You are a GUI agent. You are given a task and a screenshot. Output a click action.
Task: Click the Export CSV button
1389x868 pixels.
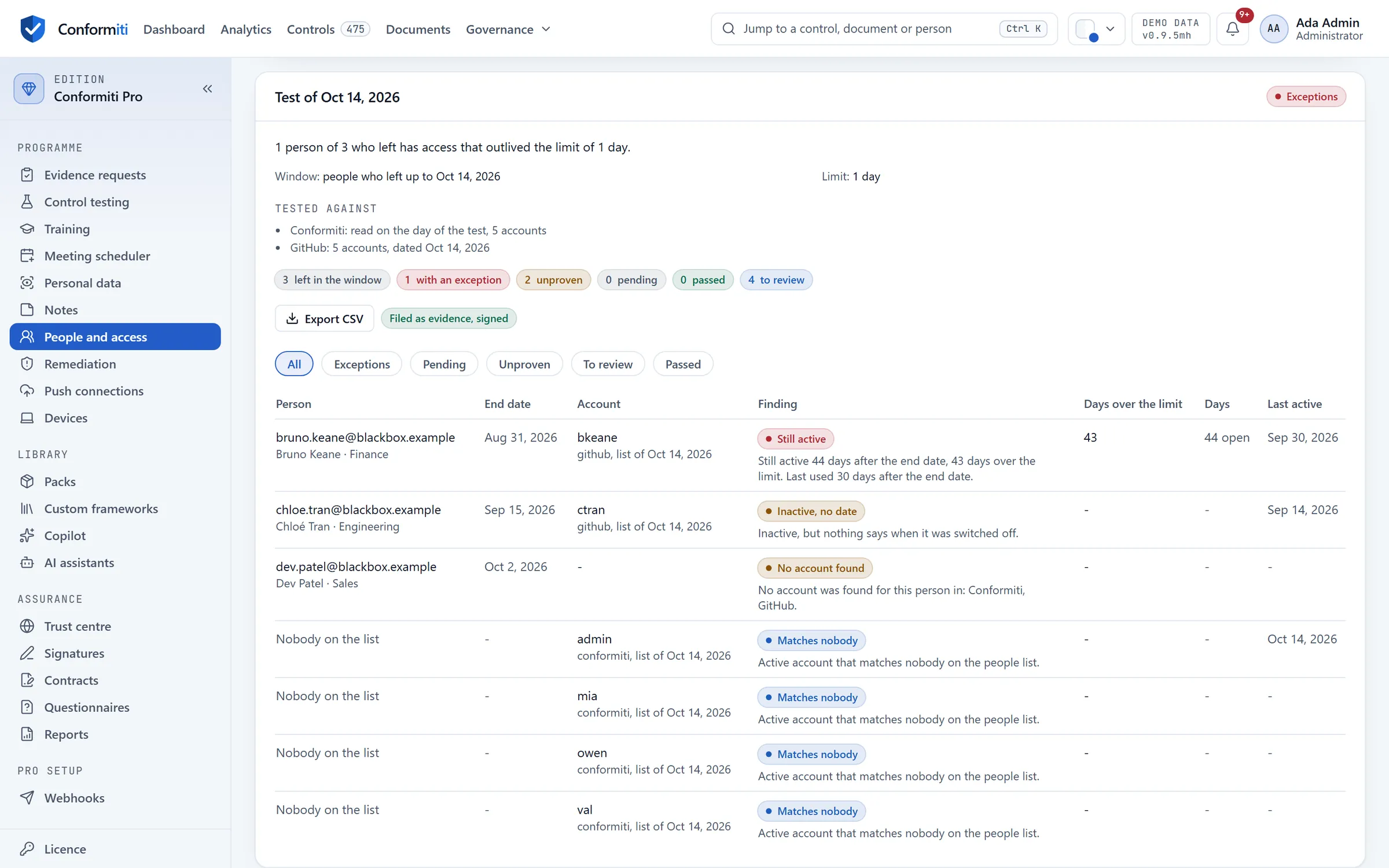click(x=325, y=318)
